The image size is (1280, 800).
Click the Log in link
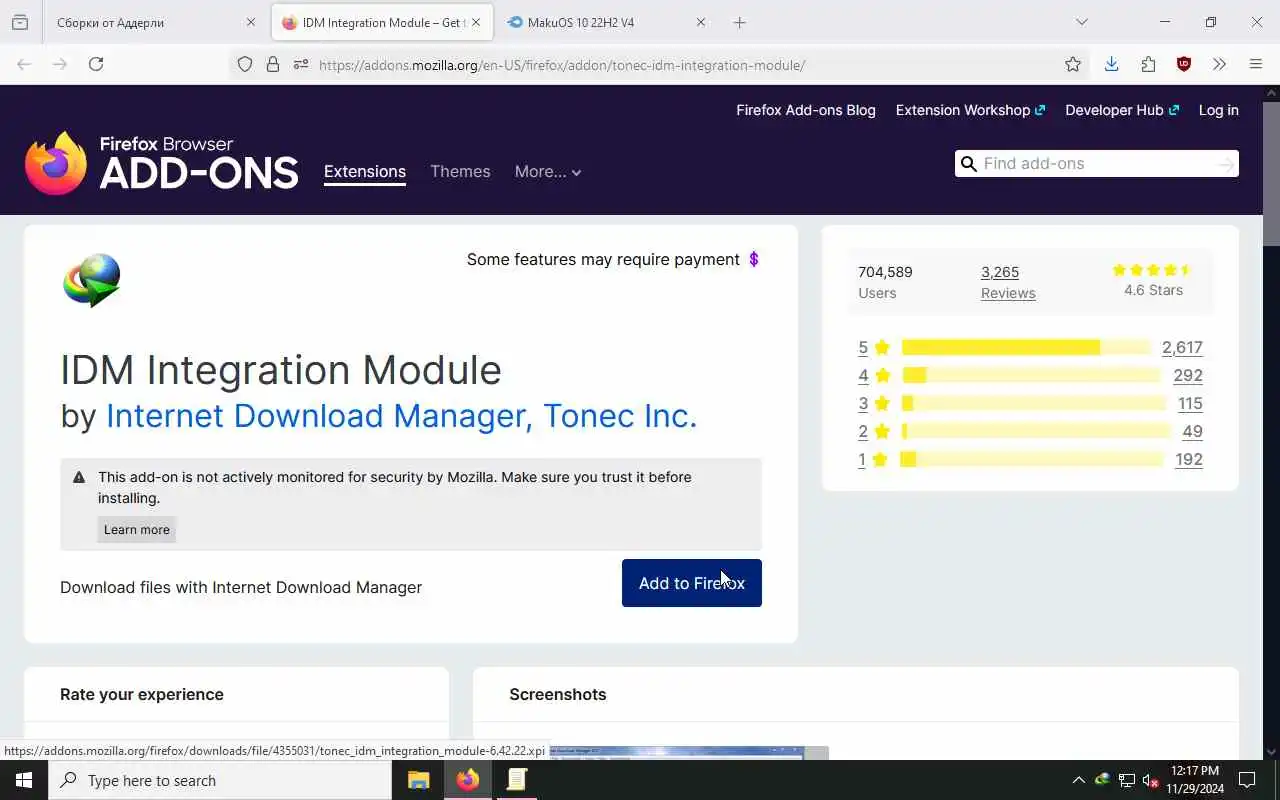click(x=1218, y=110)
